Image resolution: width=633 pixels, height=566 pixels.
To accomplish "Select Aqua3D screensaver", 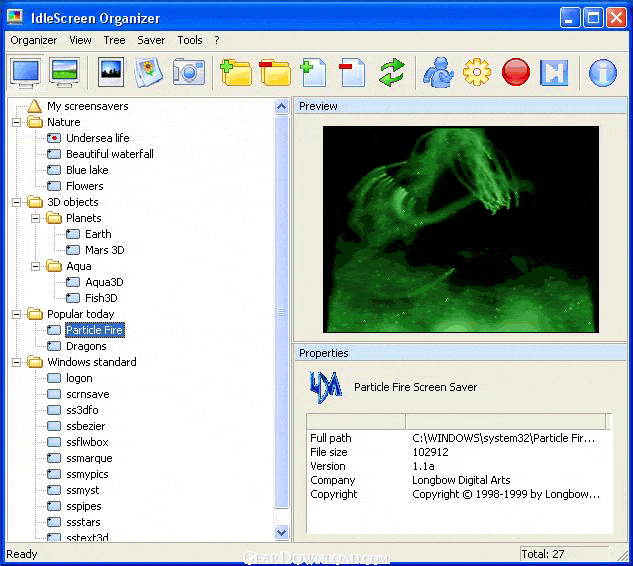I will point(104,282).
